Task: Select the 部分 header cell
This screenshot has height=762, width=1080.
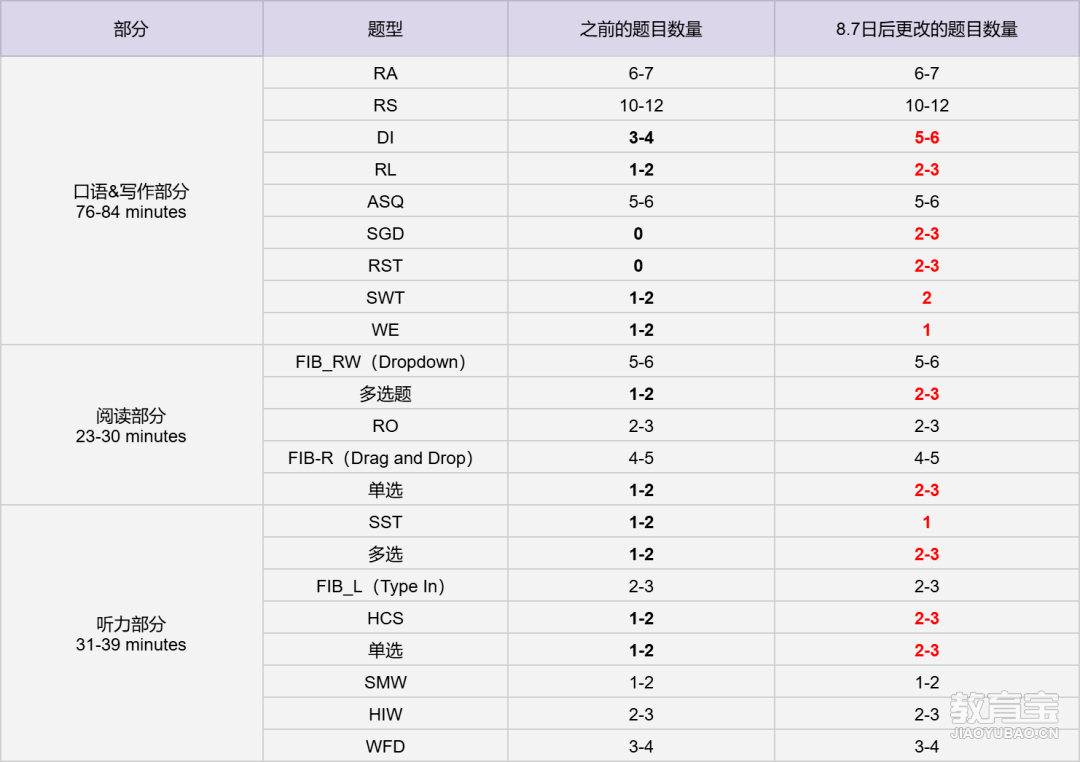Action: point(131,29)
